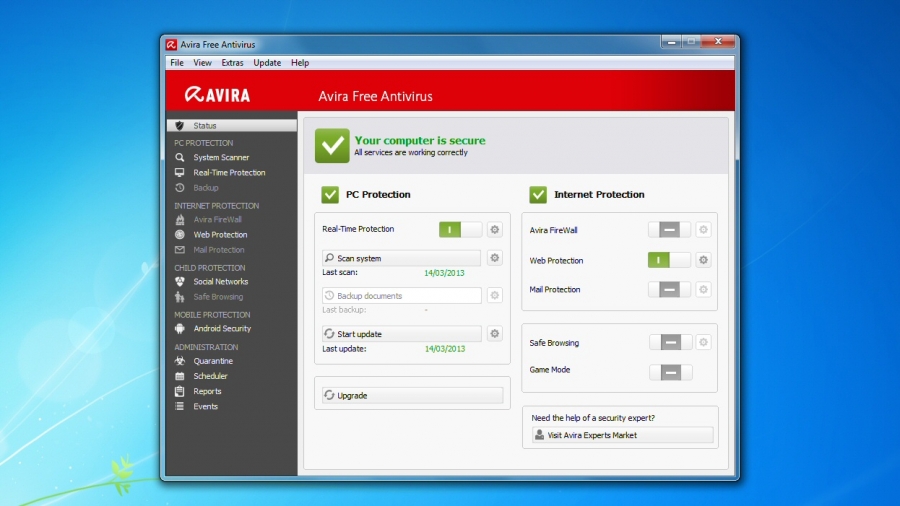Click gear icon beside Start update

point(494,334)
